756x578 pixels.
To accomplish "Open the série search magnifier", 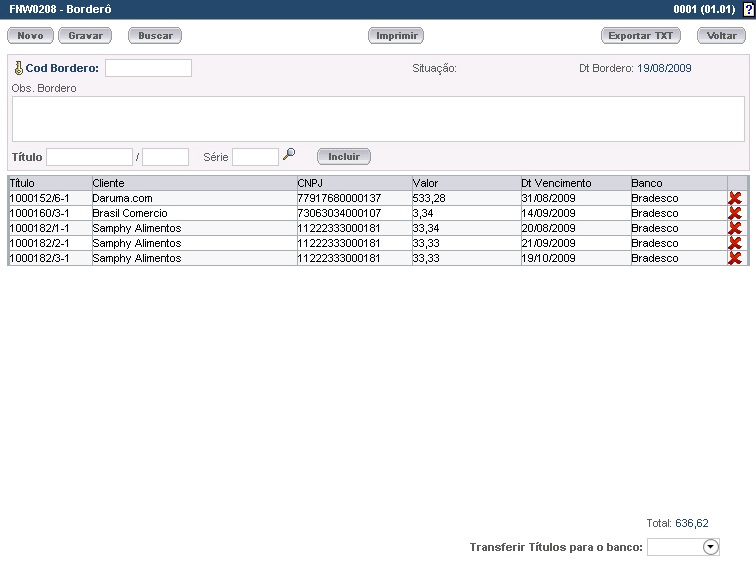I will (x=289, y=155).
